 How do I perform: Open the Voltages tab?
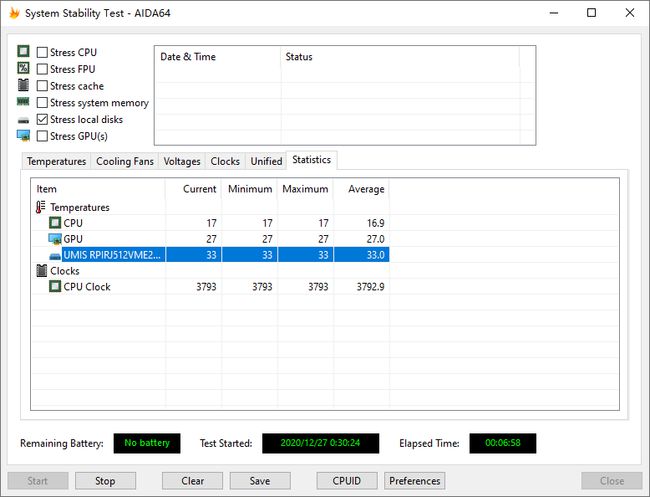[x=181, y=161]
